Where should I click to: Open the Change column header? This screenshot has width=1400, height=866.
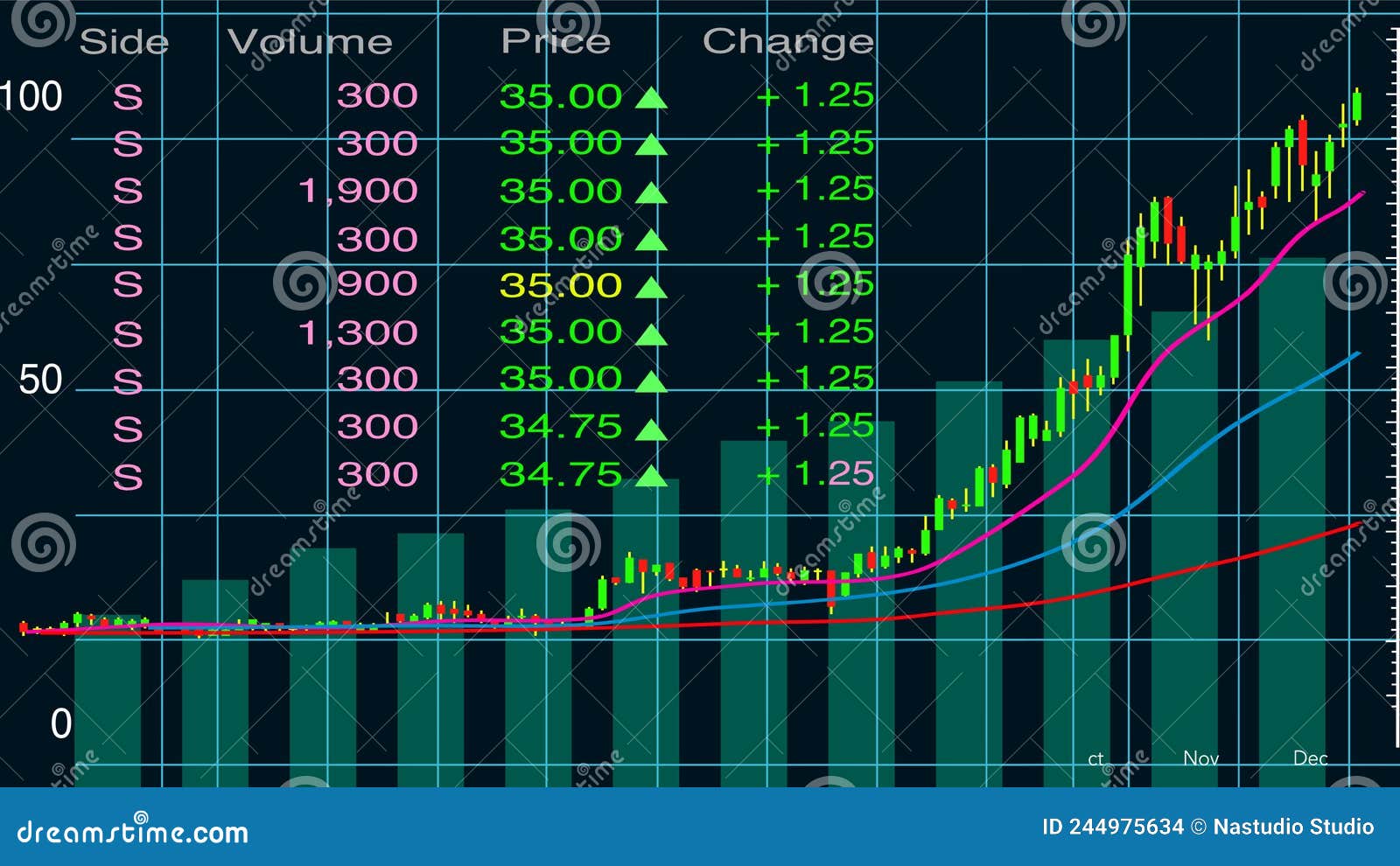786,39
